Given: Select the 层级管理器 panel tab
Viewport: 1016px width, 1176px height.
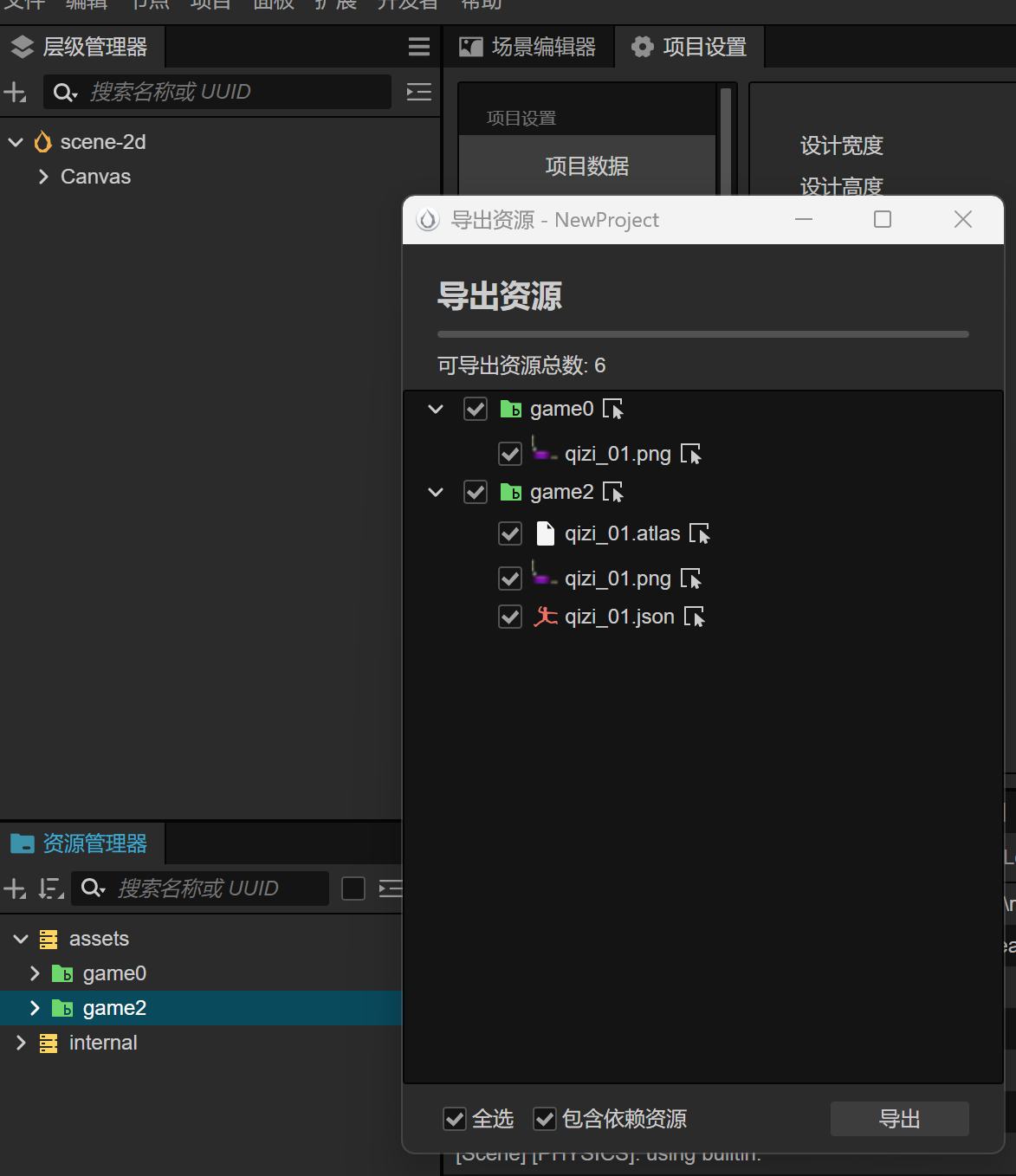Looking at the screenshot, I should pos(81,47).
